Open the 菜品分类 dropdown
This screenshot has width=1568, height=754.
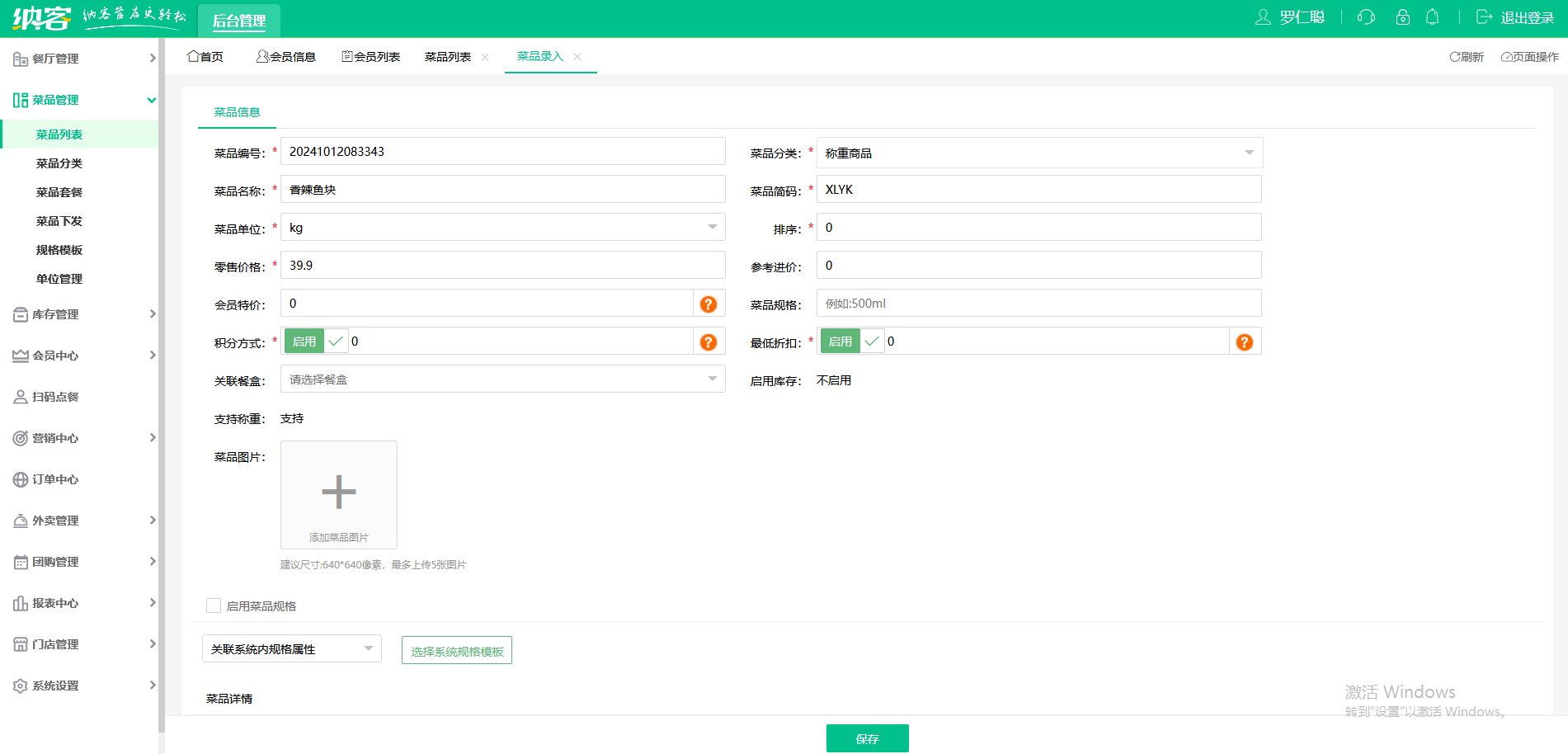[x=1039, y=153]
